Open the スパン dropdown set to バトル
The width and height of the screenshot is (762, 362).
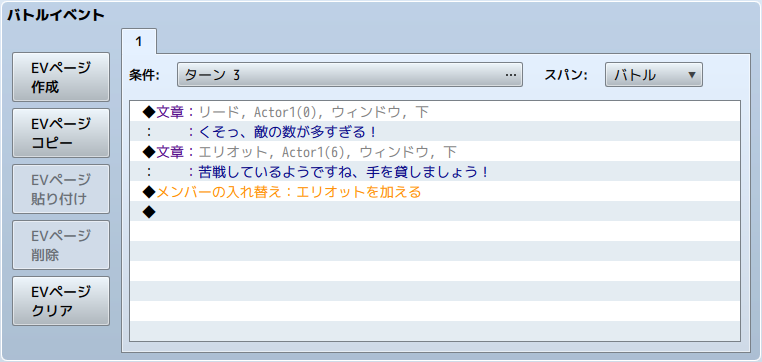click(654, 75)
